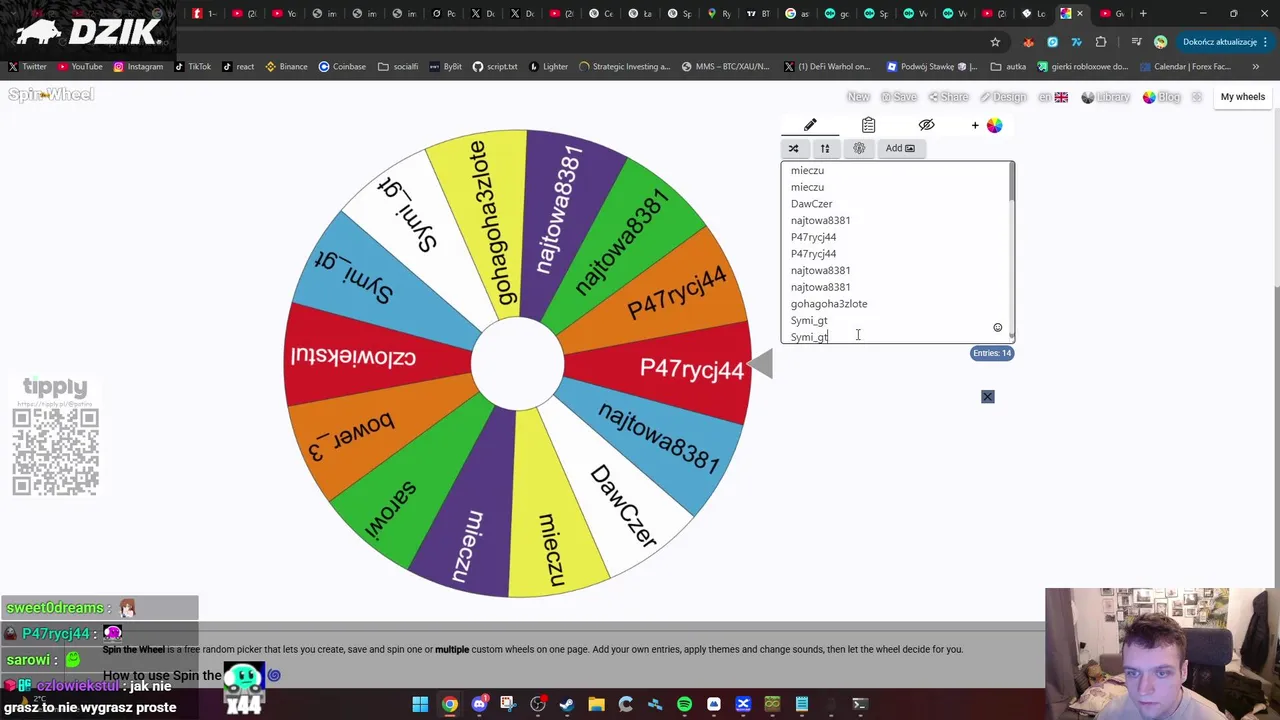Open the Blog link
Viewport: 1280px width, 720px height.
(x=1162, y=97)
